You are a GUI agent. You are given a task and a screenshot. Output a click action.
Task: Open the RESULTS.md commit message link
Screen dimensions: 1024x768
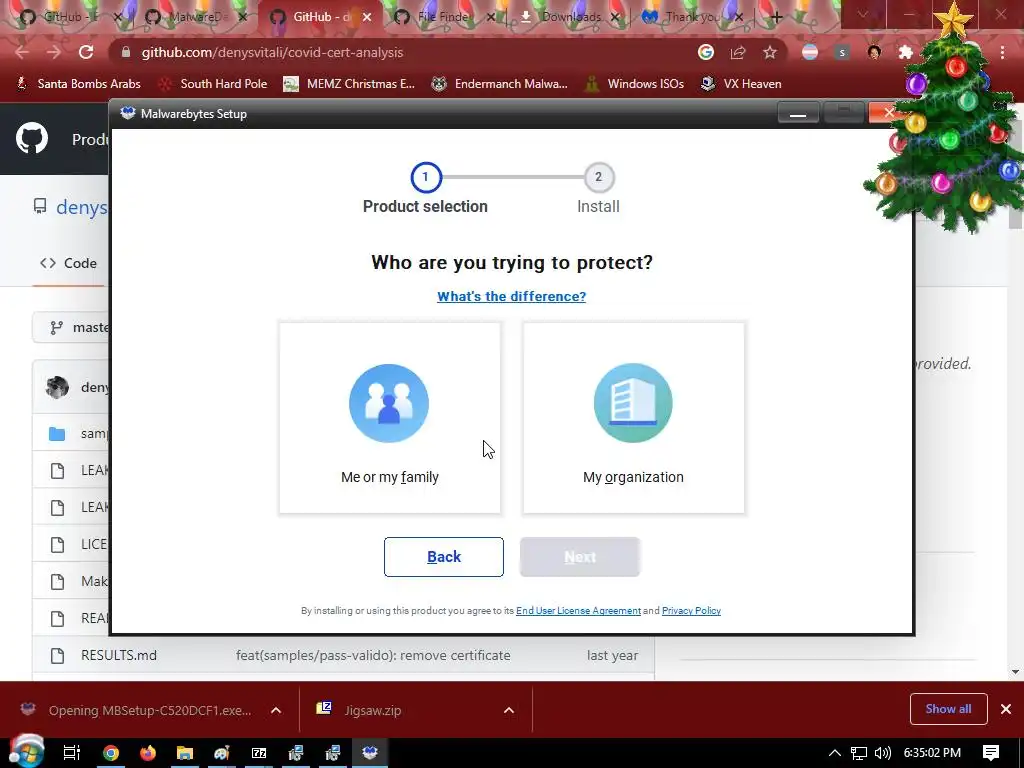coord(373,656)
